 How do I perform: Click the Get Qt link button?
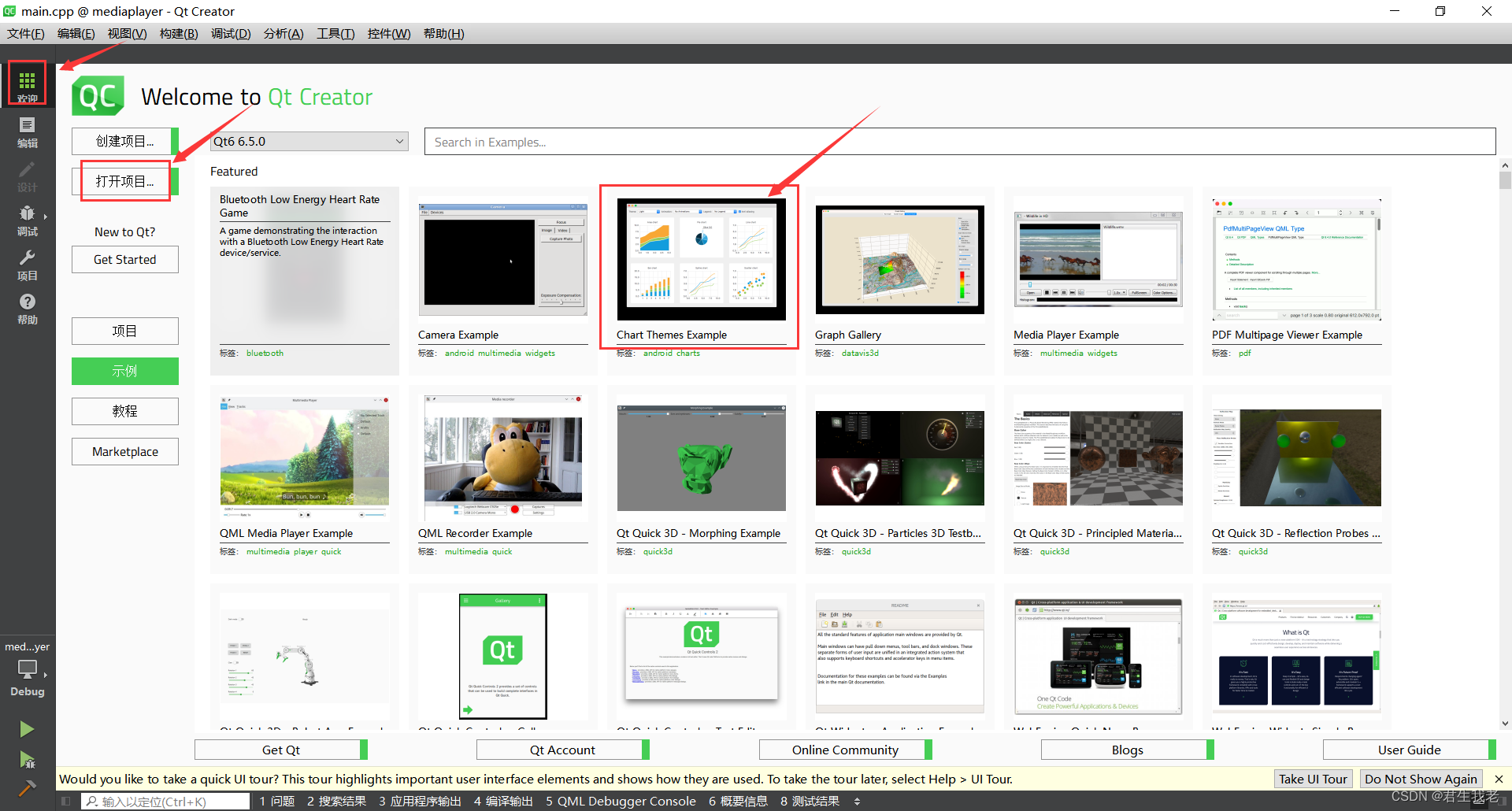(281, 750)
